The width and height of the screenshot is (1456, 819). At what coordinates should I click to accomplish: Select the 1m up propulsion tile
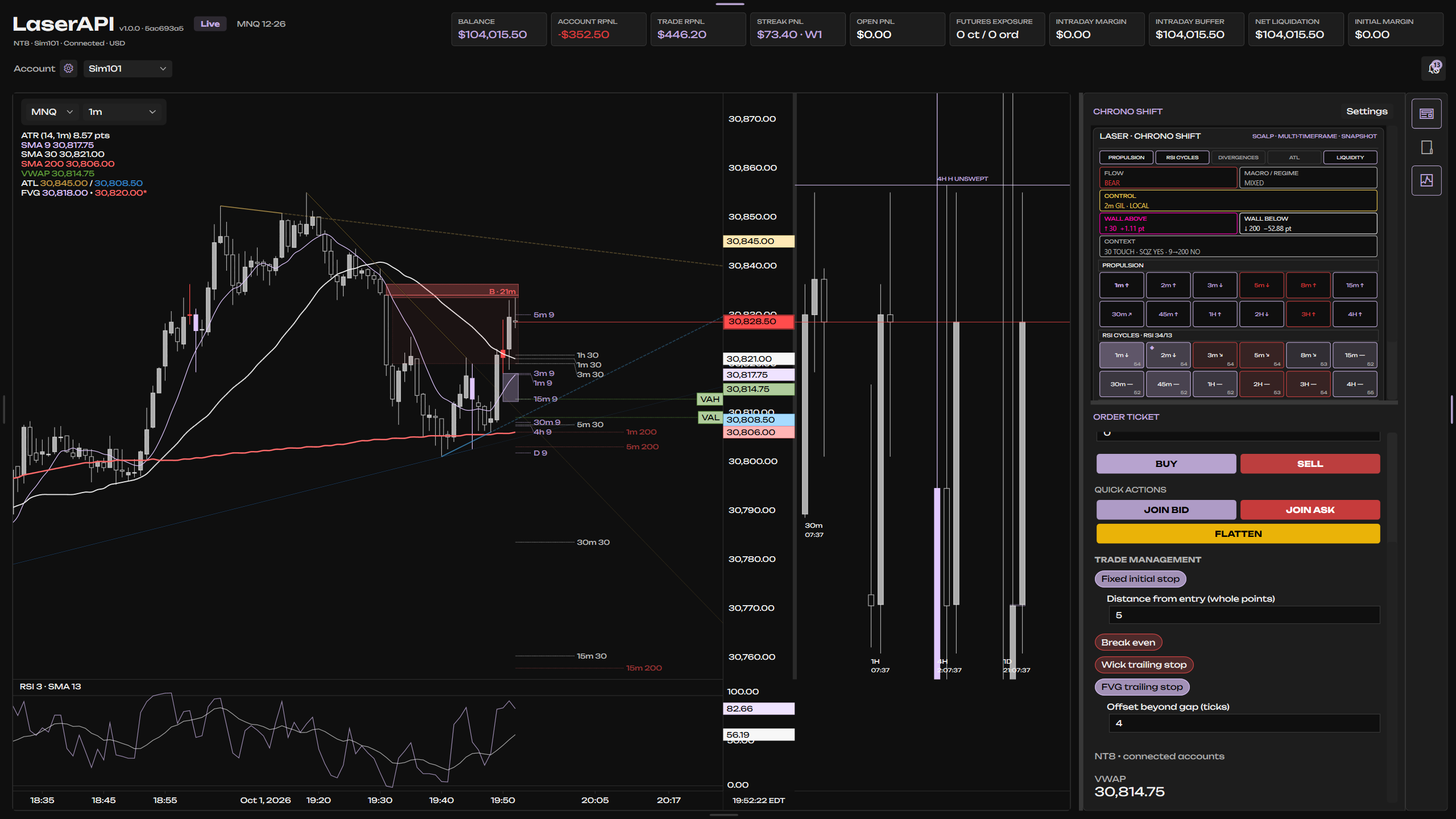click(1122, 286)
